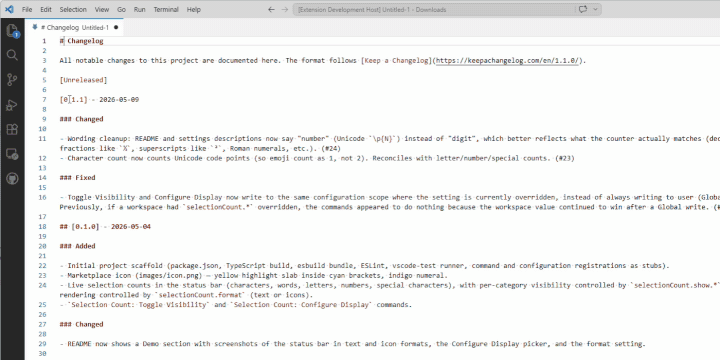This screenshot has height=360, width=720.
Task: Click '## [0.1.0]' heading on line 18
Action: [79, 226]
